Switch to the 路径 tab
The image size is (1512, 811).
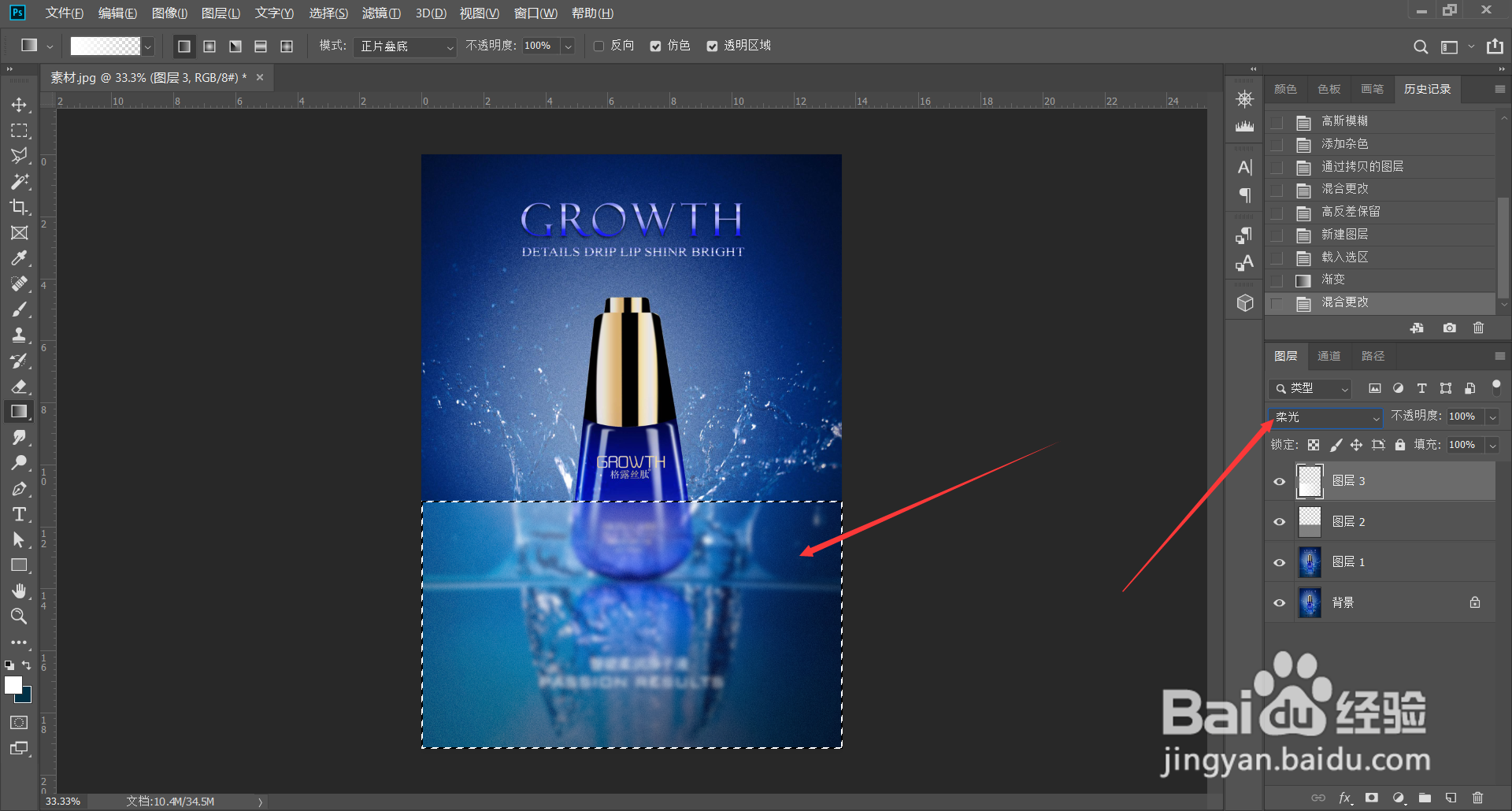click(1373, 356)
